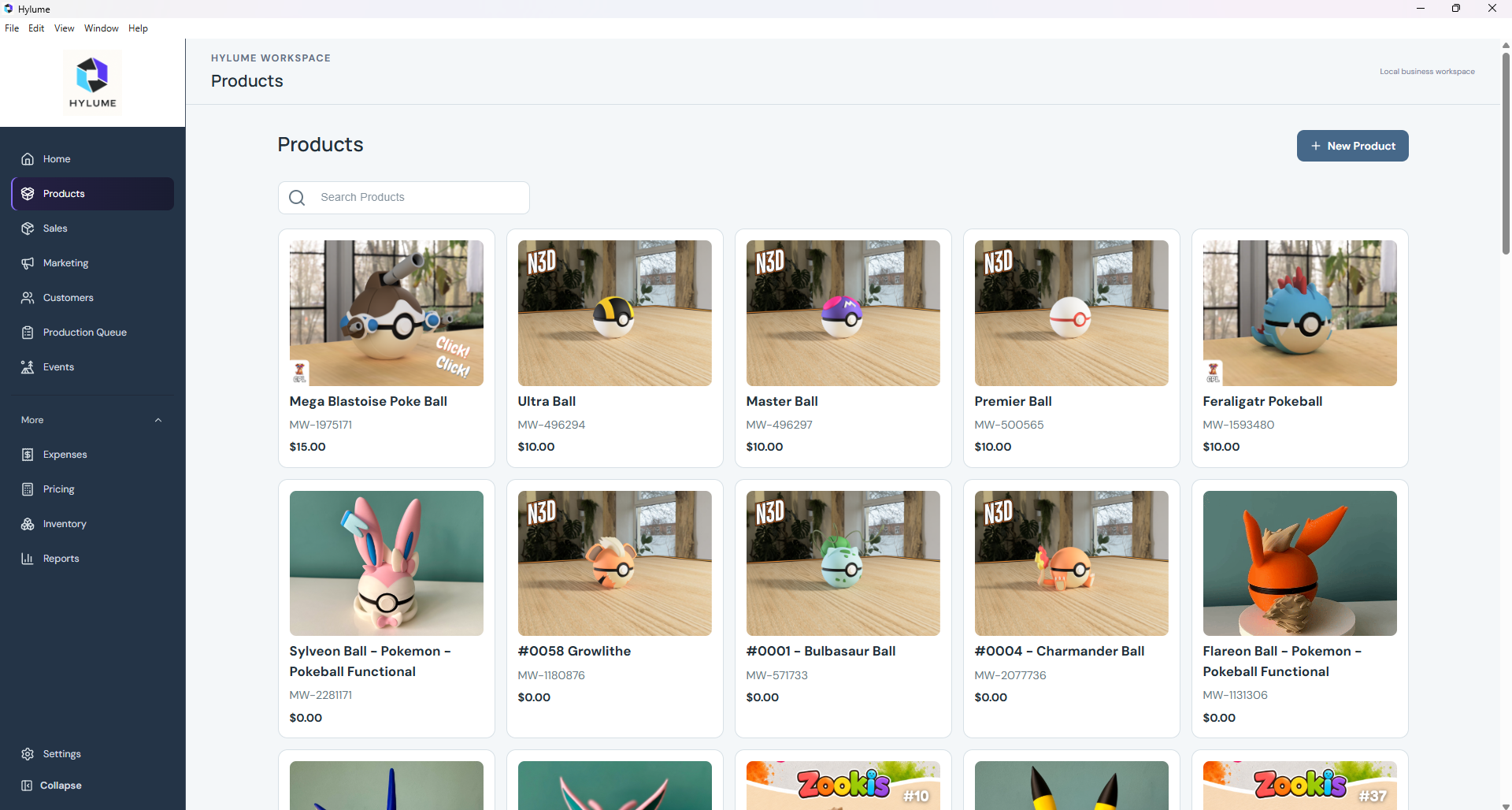Click the Master Ball title text
This screenshot has width=1512, height=810.
tap(782, 402)
